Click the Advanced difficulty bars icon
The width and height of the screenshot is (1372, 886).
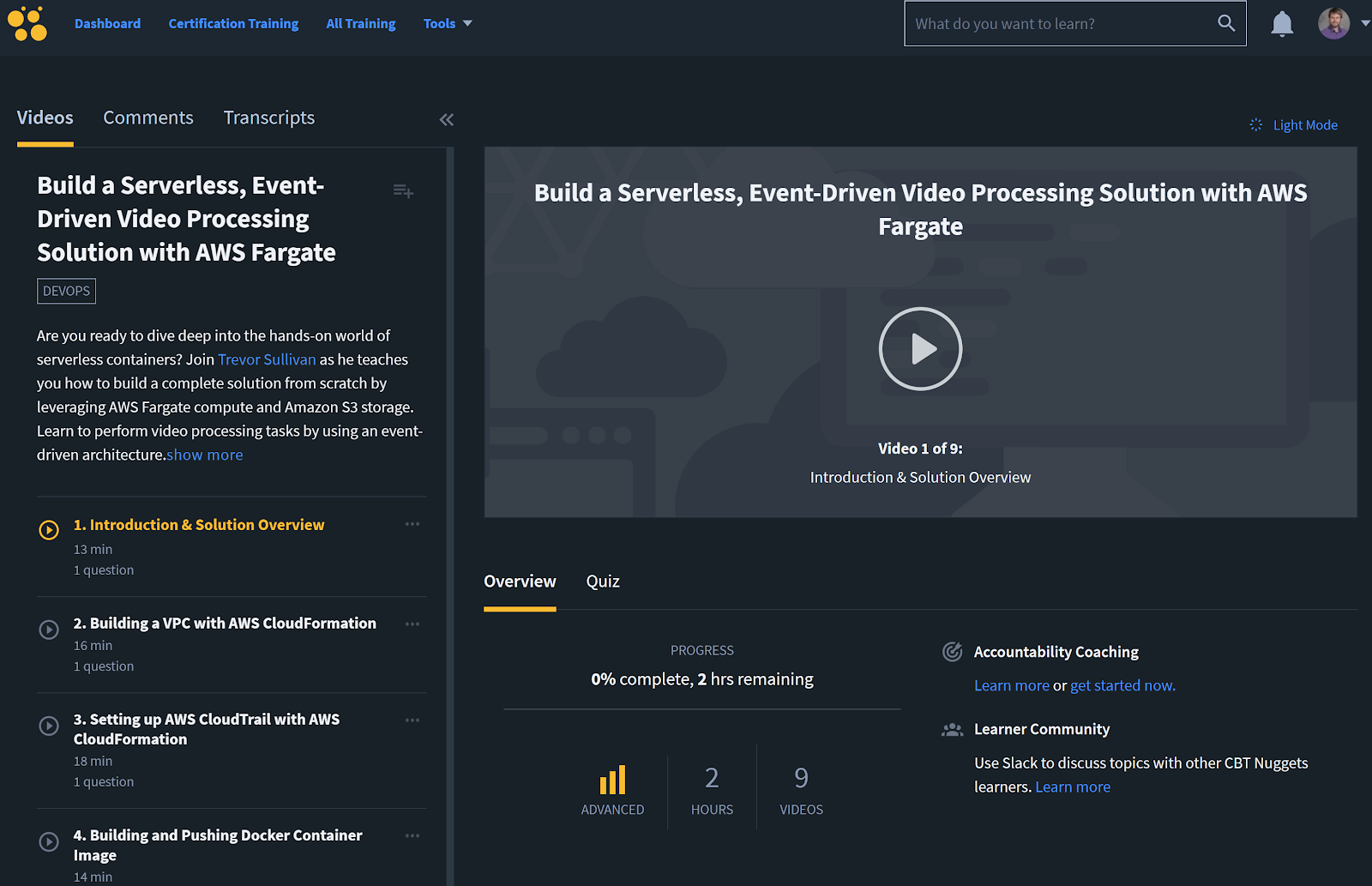pyautogui.click(x=612, y=780)
